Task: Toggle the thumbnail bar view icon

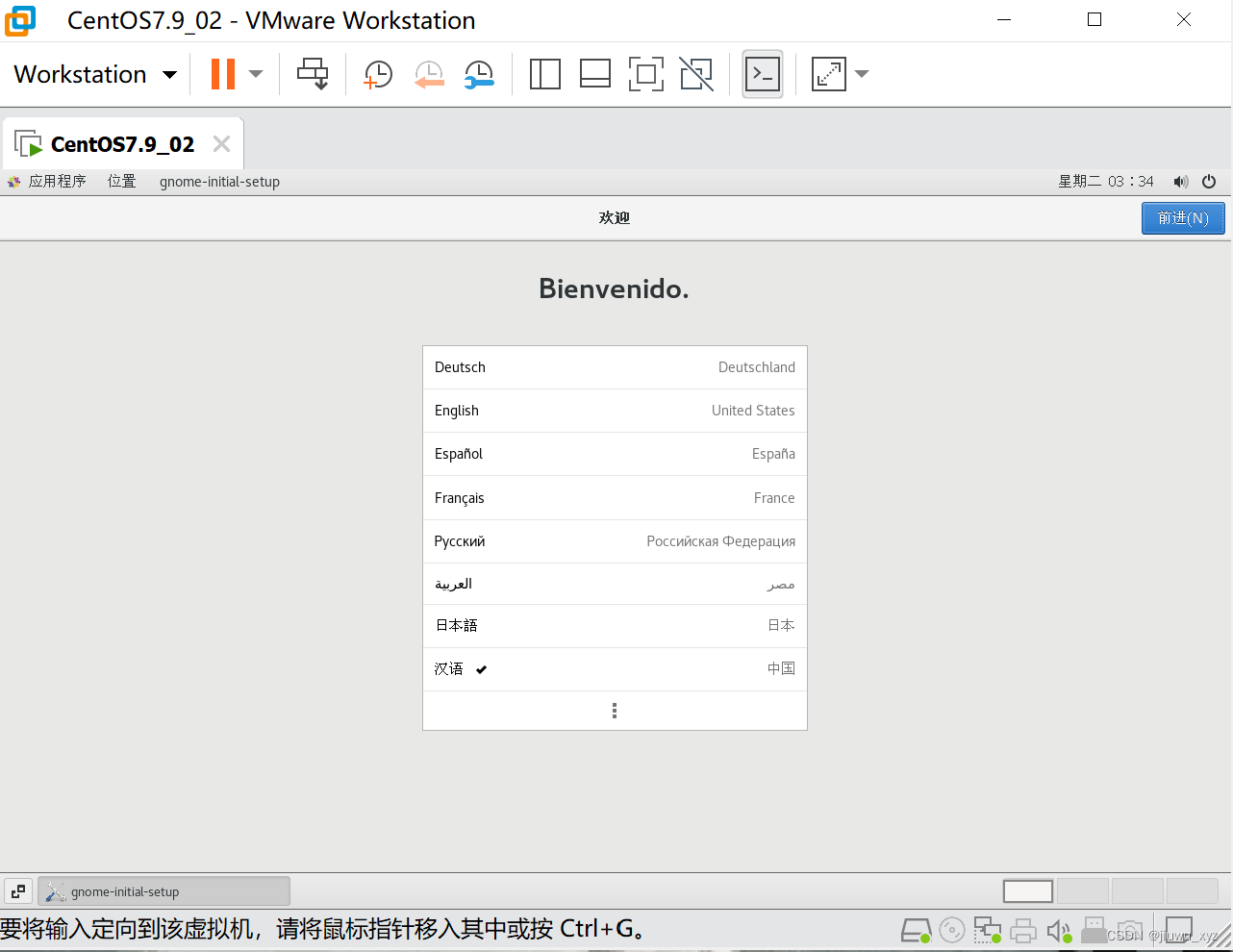Action: pyautogui.click(x=595, y=74)
